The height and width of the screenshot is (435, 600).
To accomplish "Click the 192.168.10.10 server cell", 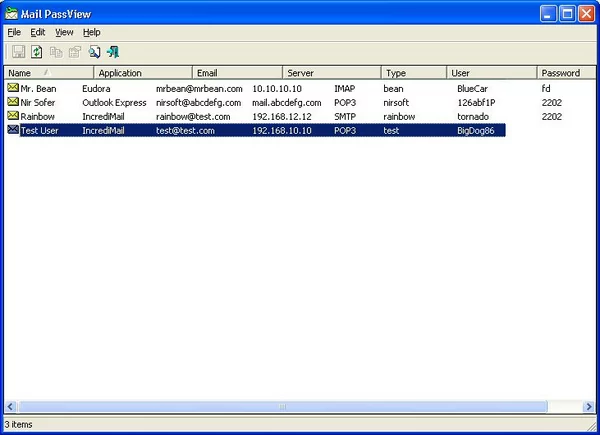I will pos(282,130).
